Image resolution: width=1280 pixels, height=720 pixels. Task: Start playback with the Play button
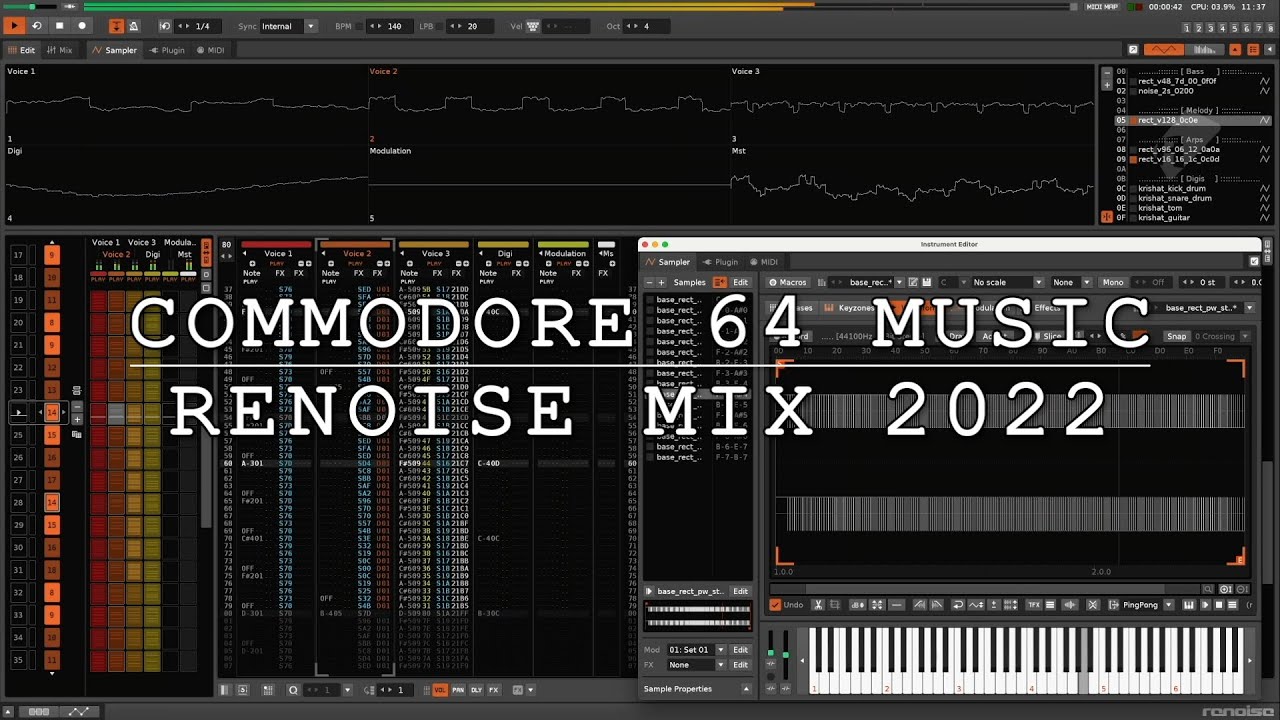click(x=14, y=26)
